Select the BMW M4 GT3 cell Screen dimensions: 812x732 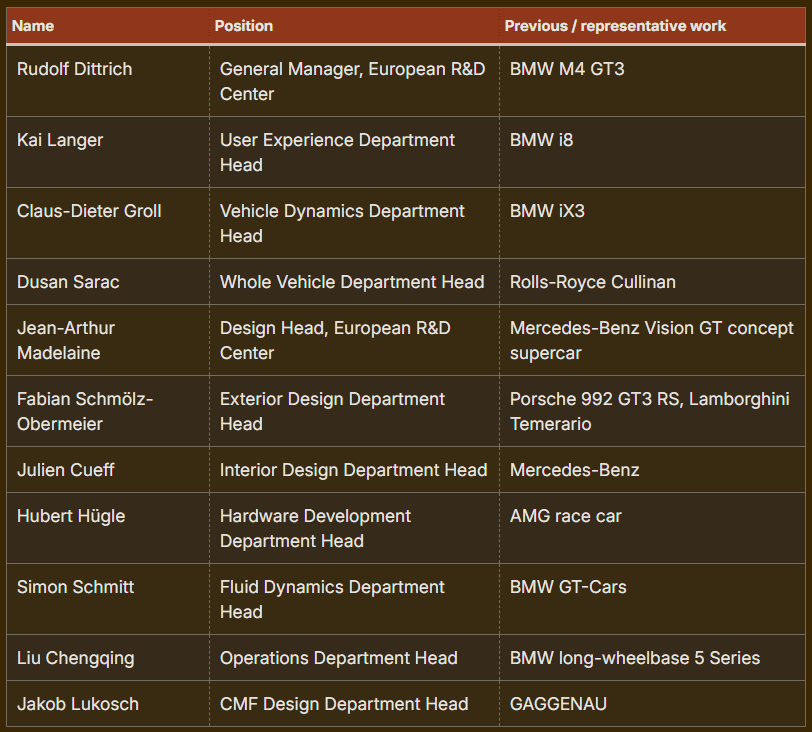point(652,81)
